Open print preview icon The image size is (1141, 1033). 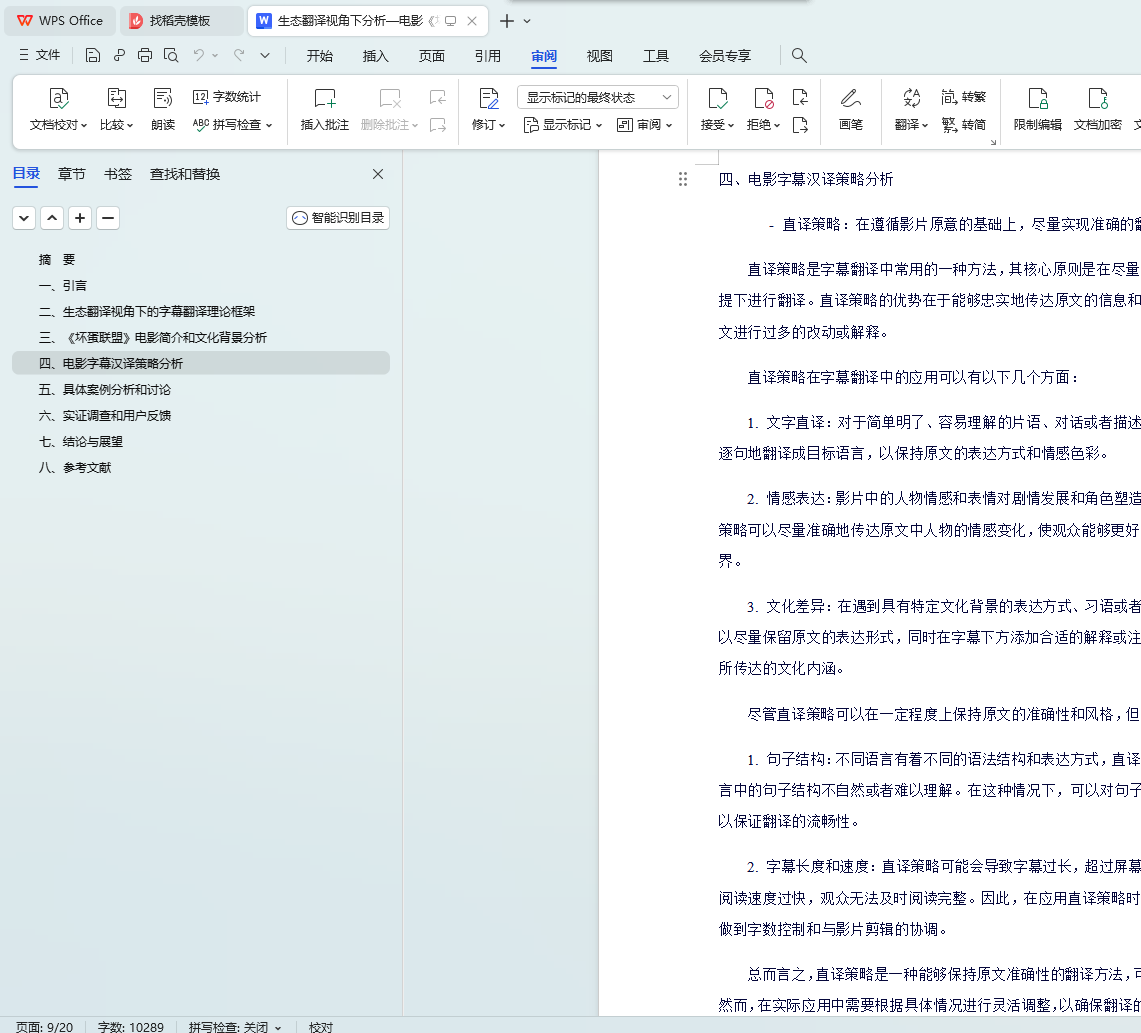pyautogui.click(x=171, y=55)
